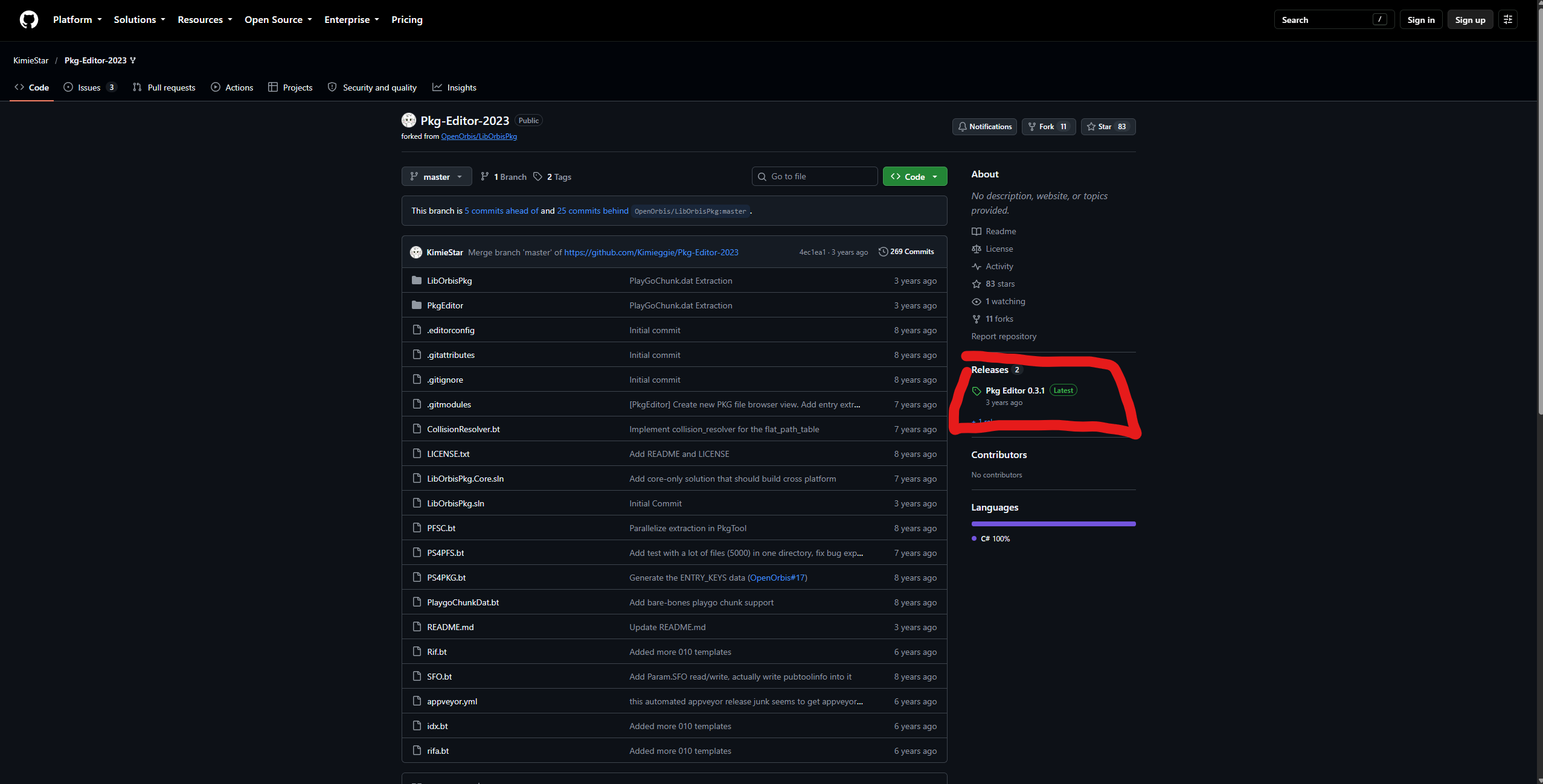The width and height of the screenshot is (1543, 784).
Task: Open the settings sliders icon beside Sign up
Action: point(1508,20)
